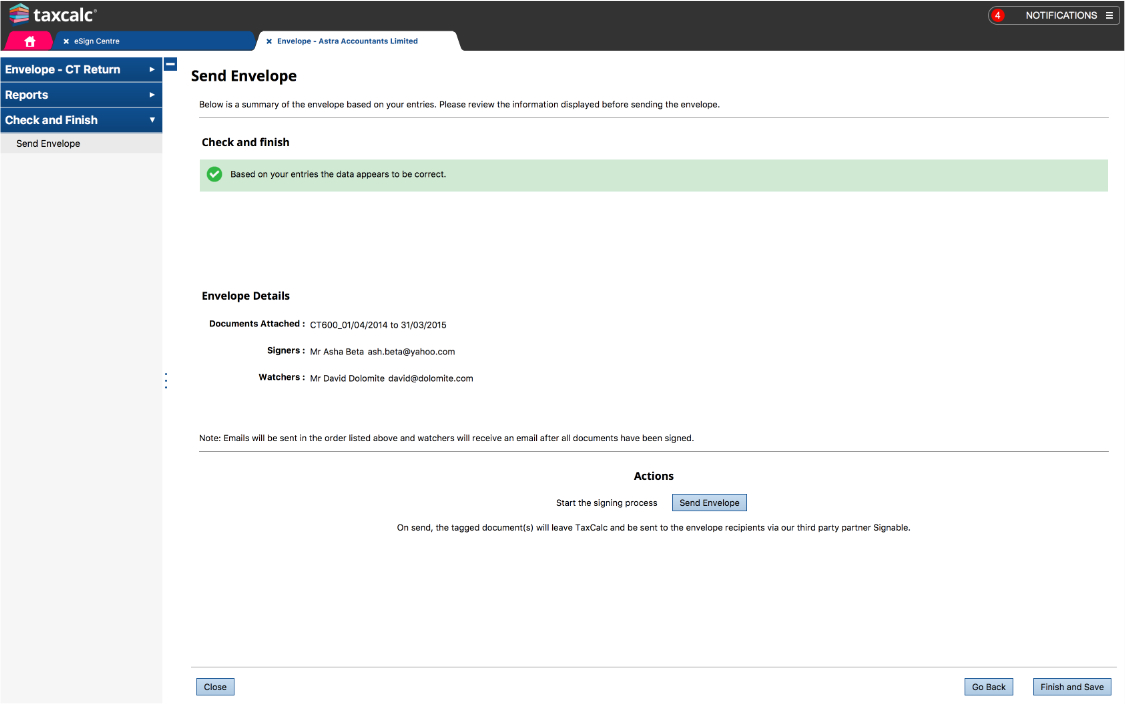Open the hamburger menu icon beside Notifications
The width and height of the screenshot is (1126, 704).
coord(1109,16)
